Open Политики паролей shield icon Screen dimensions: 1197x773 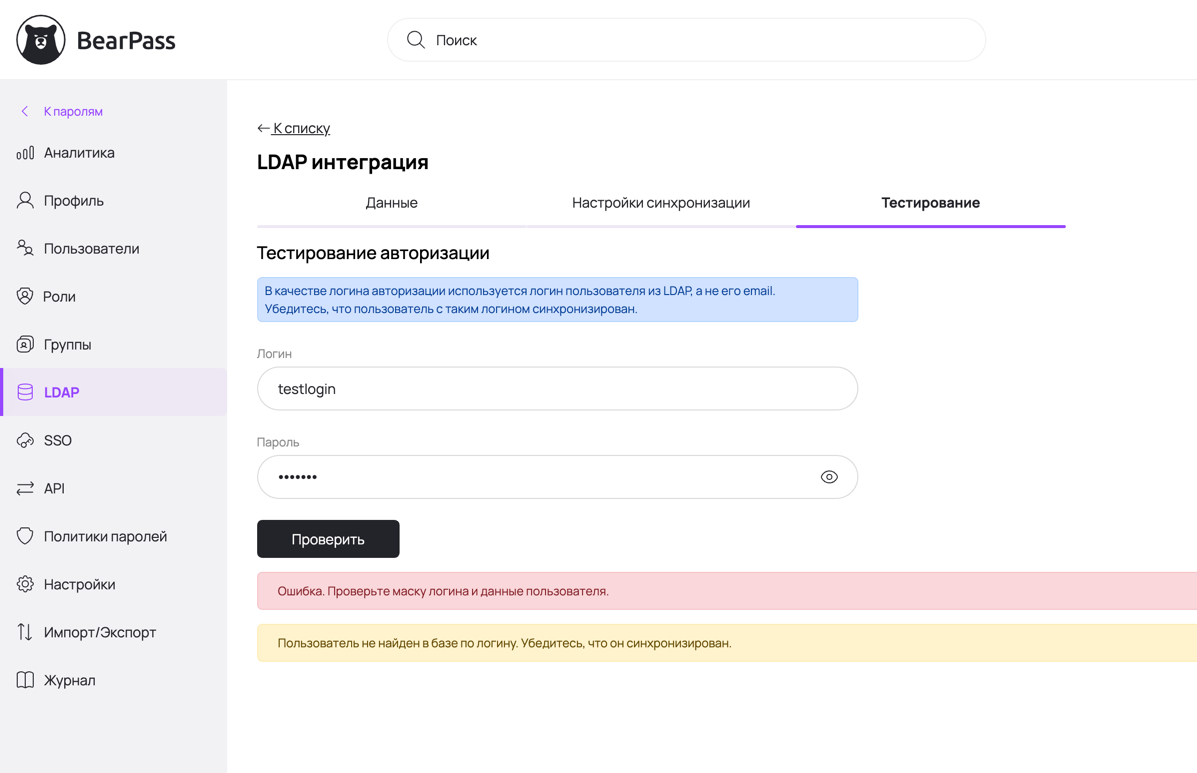(x=24, y=536)
